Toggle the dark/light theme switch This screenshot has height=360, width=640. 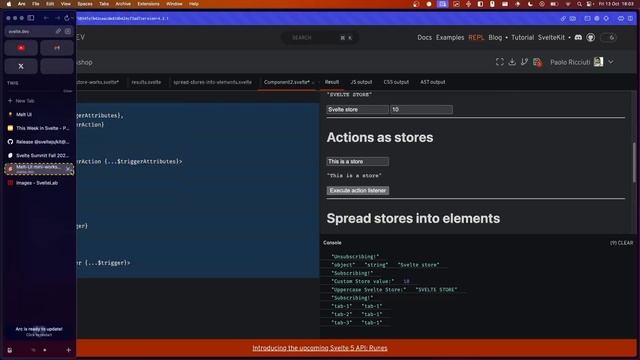(609, 38)
